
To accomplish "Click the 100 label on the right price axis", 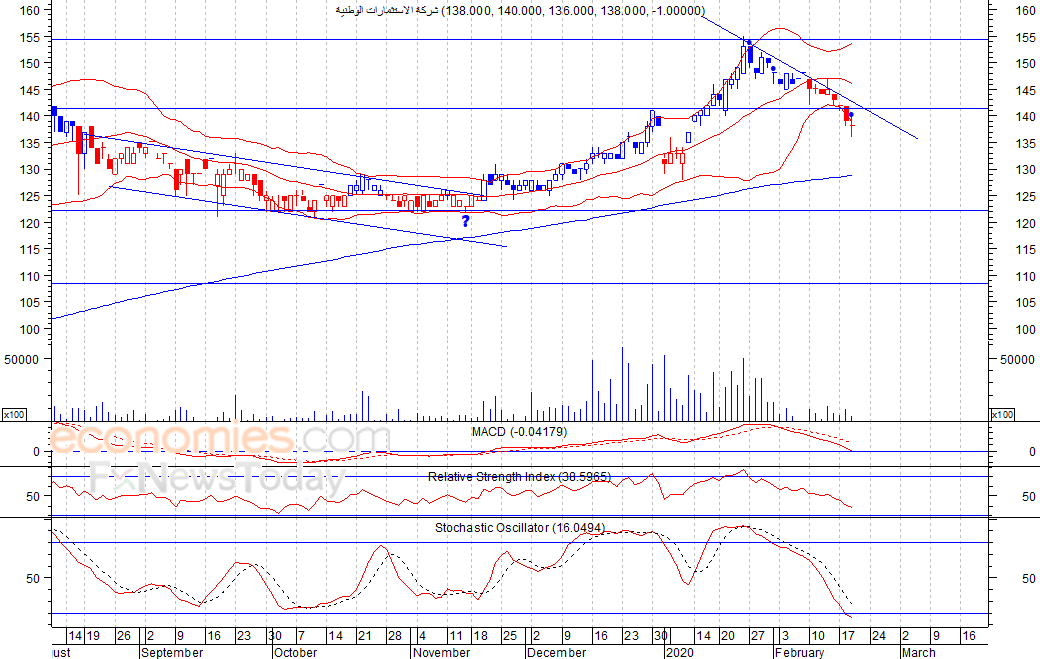I will 1025,330.
